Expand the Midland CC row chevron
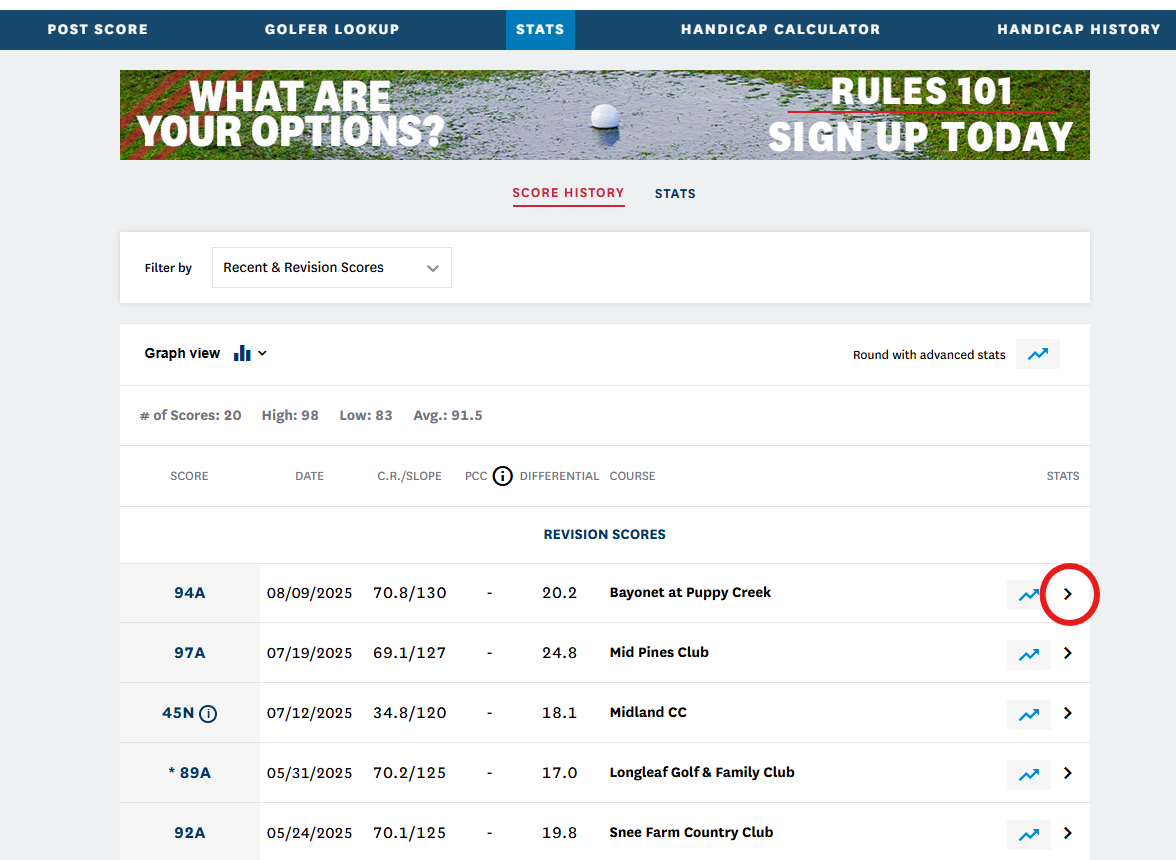This screenshot has width=1176, height=860. 1068,714
